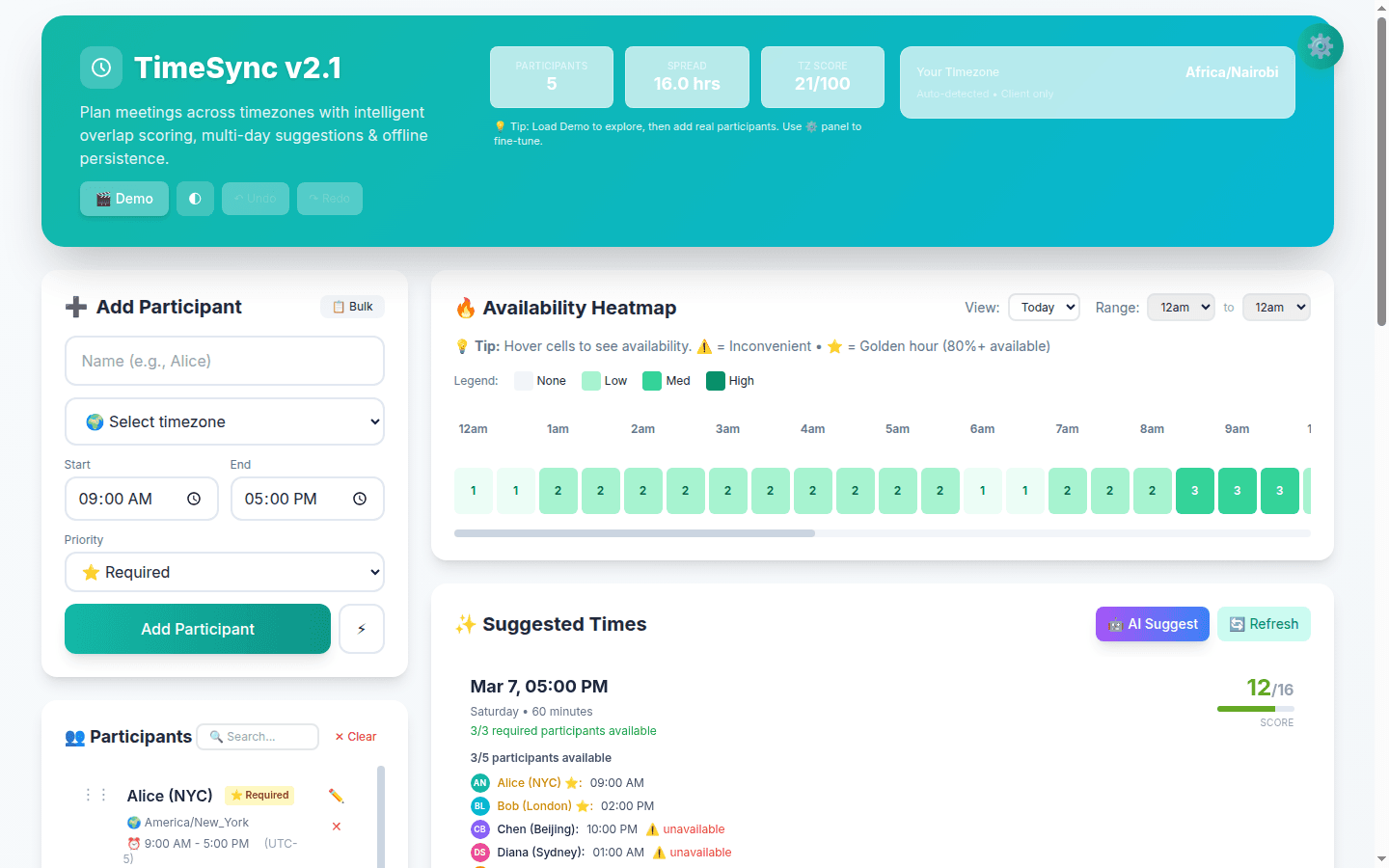
Task: Click the High legend swatch
Action: point(716,381)
